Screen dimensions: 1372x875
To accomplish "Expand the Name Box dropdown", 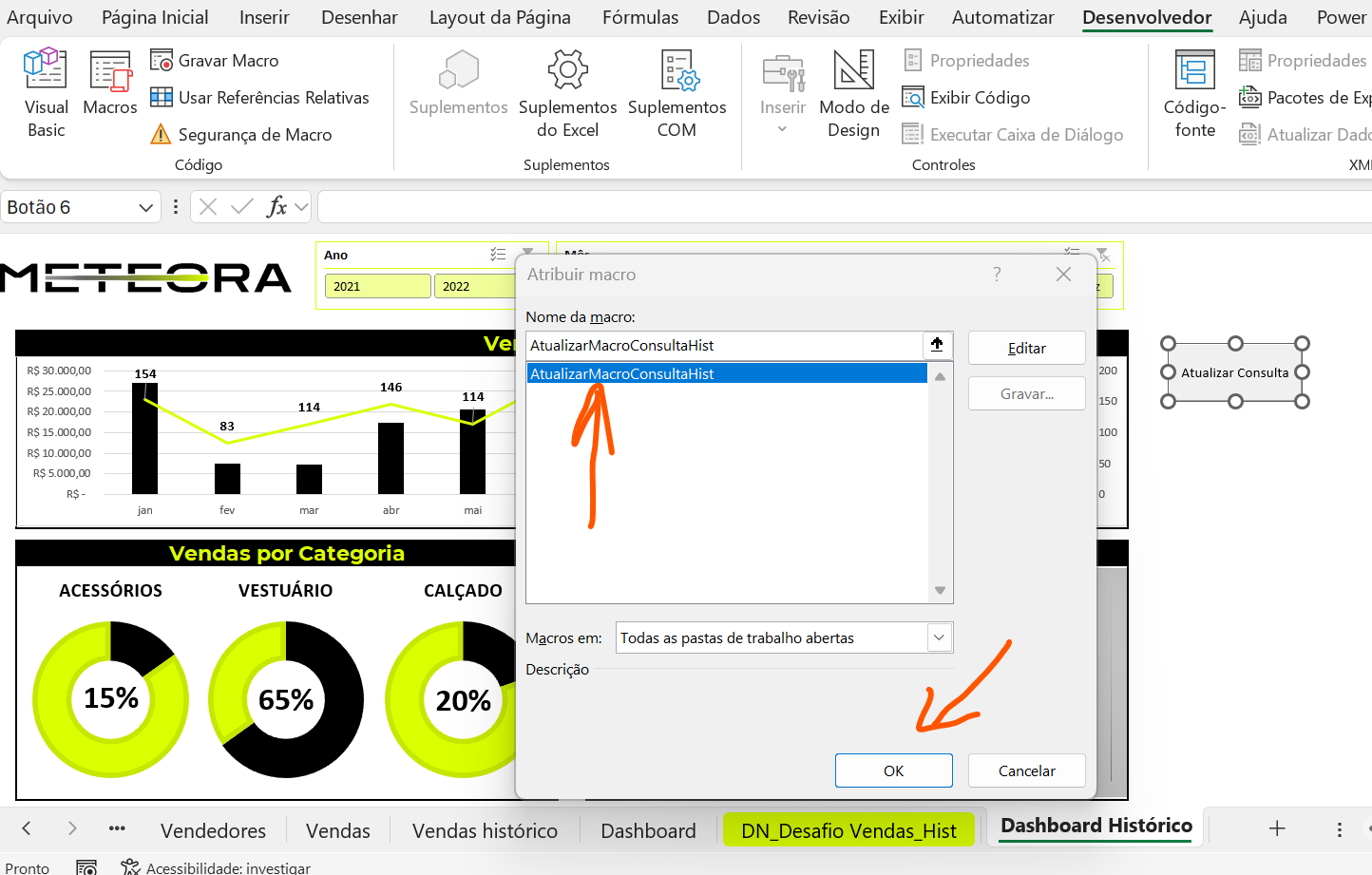I will pyautogui.click(x=145, y=207).
